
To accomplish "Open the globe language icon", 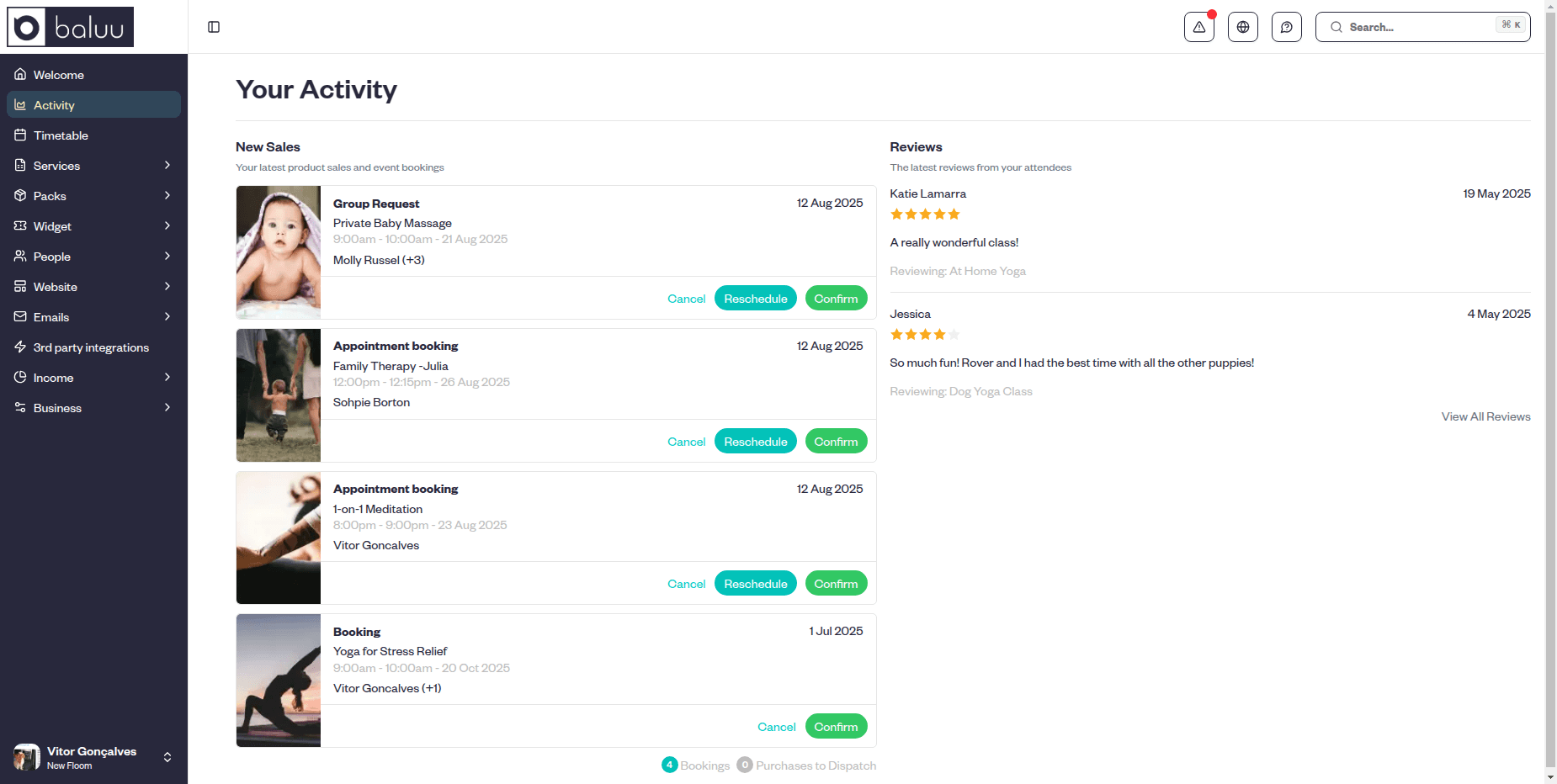I will (1242, 27).
